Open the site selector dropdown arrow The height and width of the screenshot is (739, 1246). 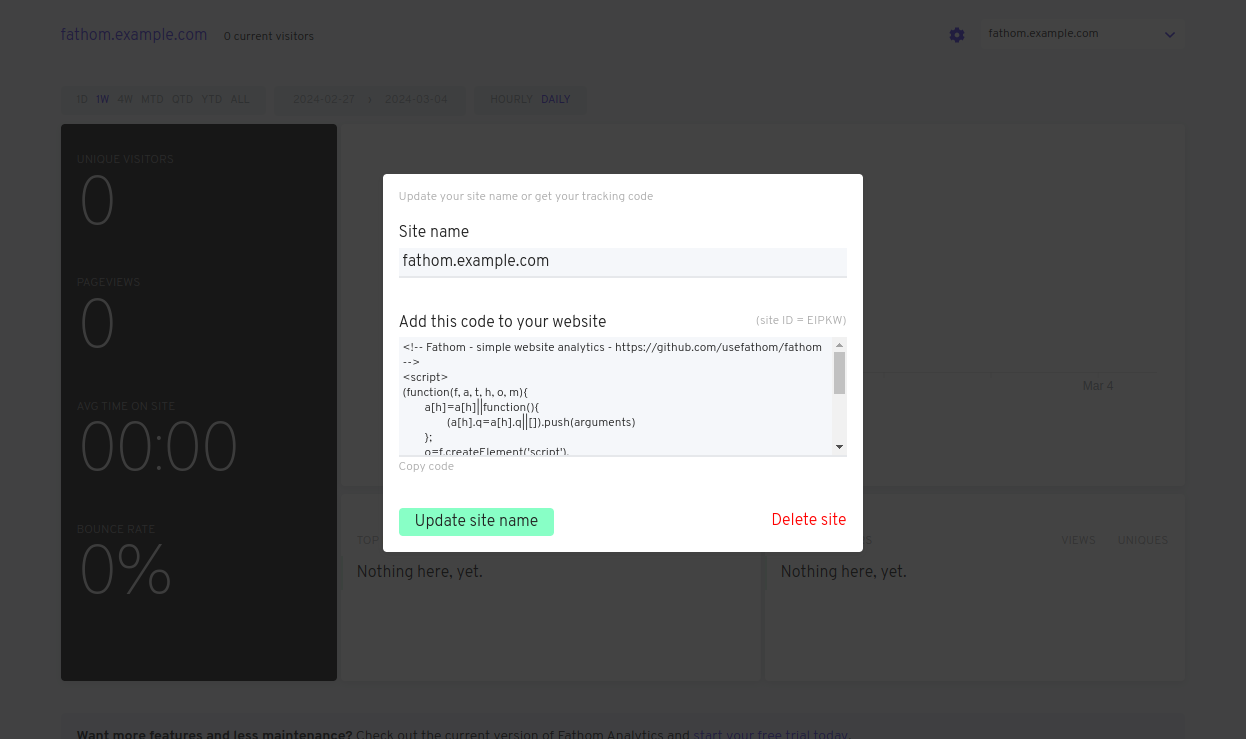(x=1169, y=35)
